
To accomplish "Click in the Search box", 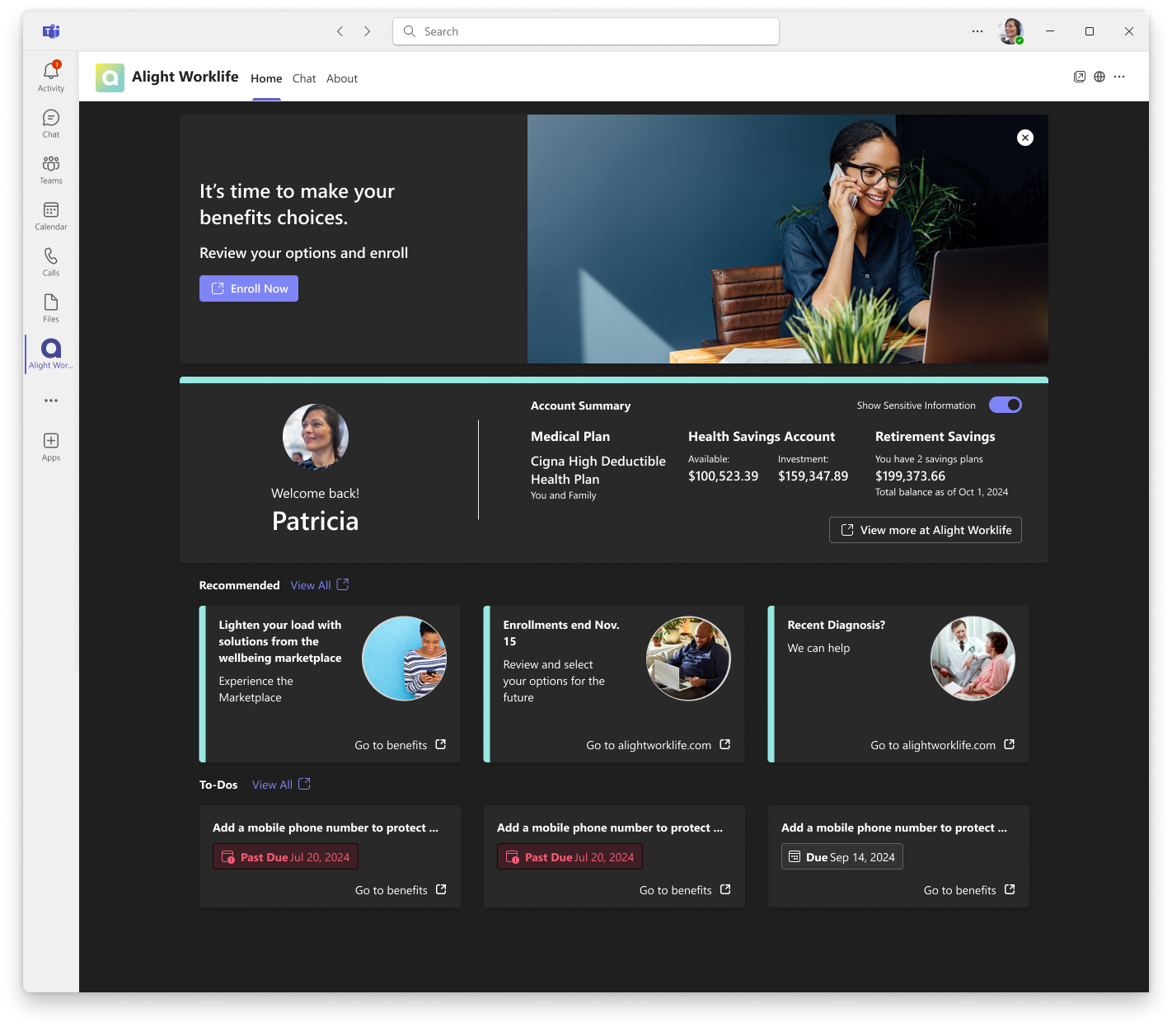I will (x=586, y=31).
